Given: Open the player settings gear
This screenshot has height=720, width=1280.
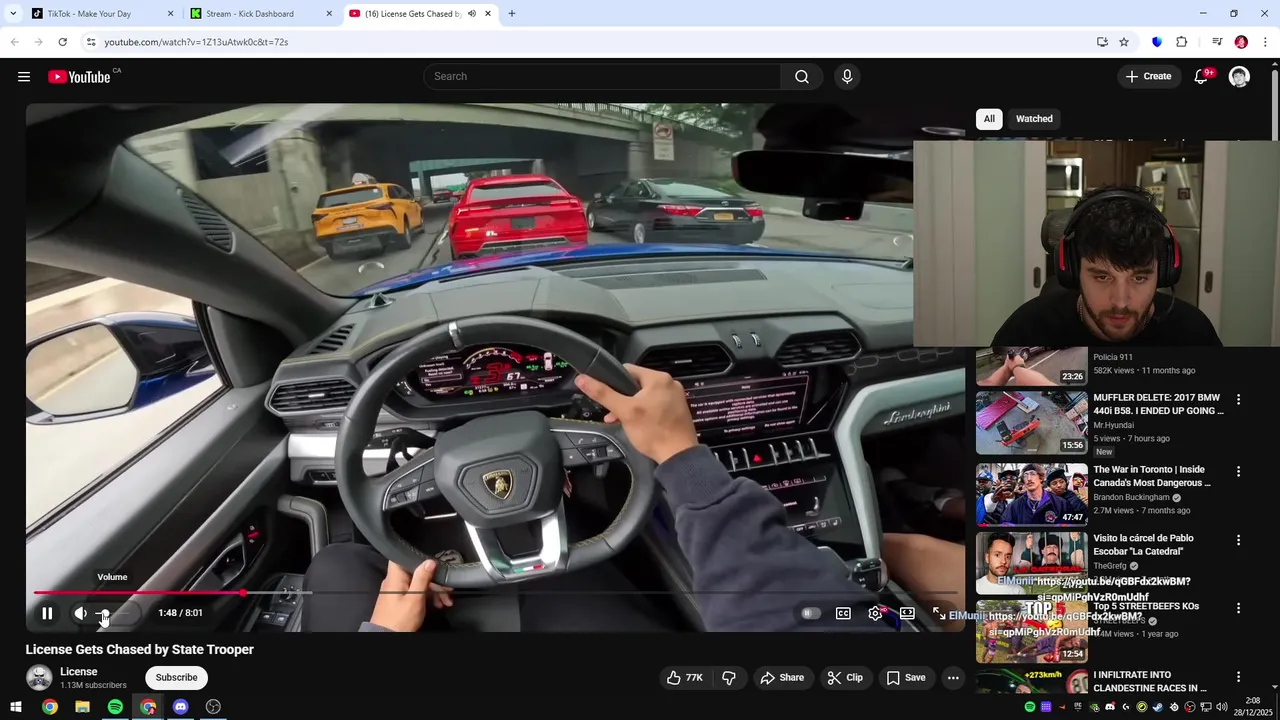Looking at the screenshot, I should coord(875,613).
